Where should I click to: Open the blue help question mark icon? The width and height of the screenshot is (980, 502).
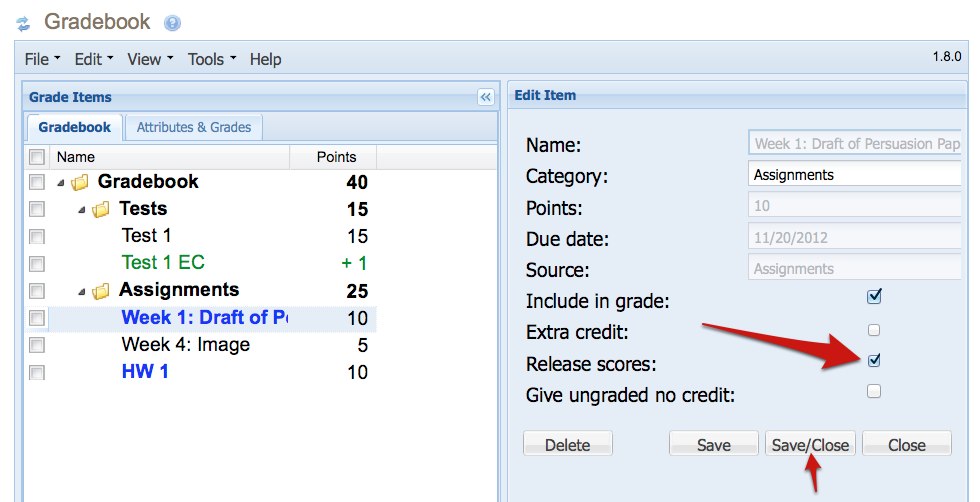172,23
